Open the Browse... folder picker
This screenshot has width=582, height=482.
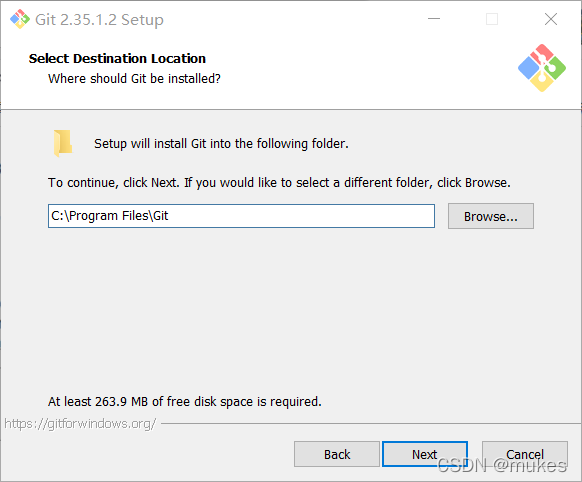click(491, 216)
